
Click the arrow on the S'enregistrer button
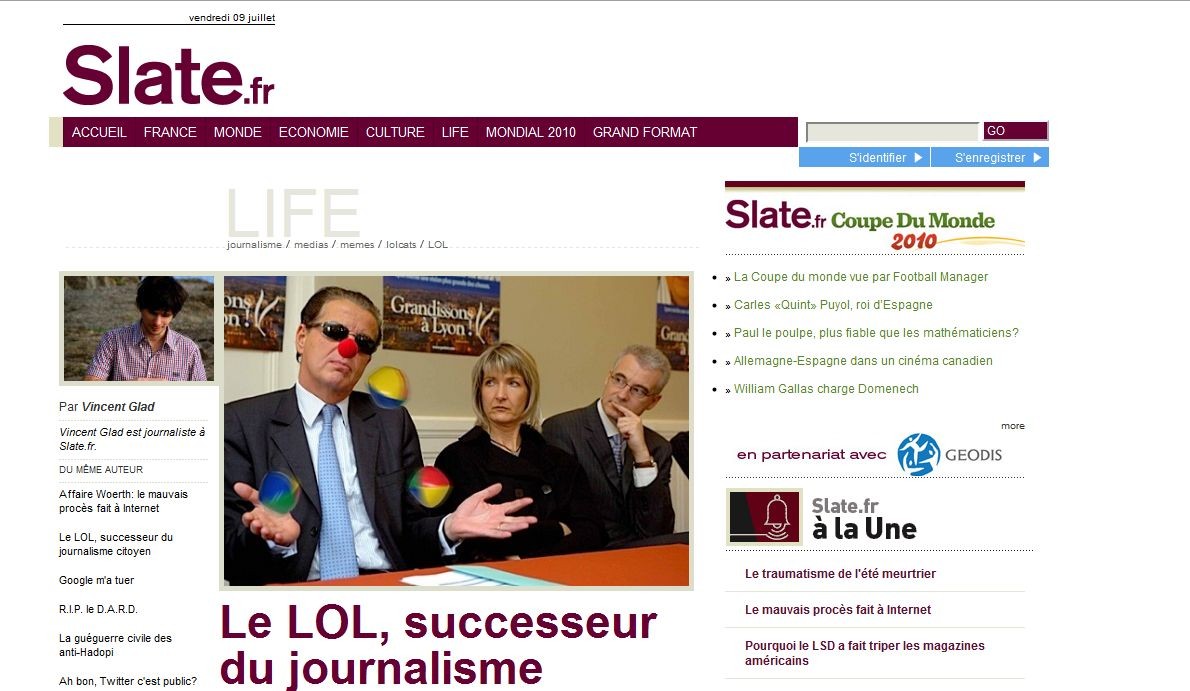point(1037,157)
